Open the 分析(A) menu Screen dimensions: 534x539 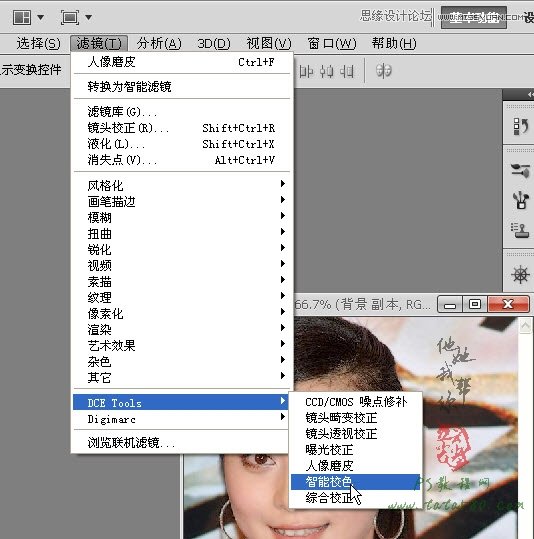159,43
